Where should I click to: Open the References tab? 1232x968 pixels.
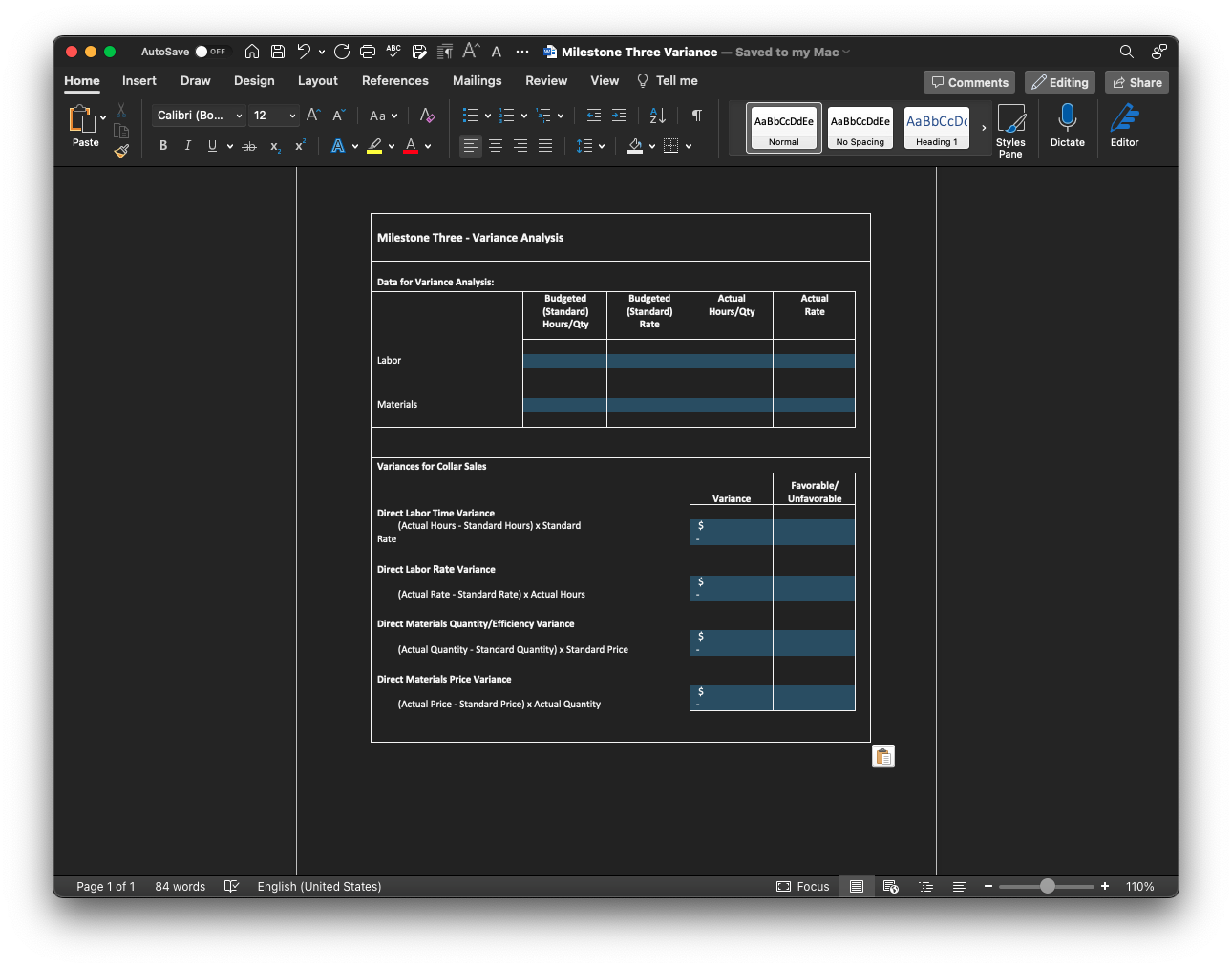click(x=395, y=81)
